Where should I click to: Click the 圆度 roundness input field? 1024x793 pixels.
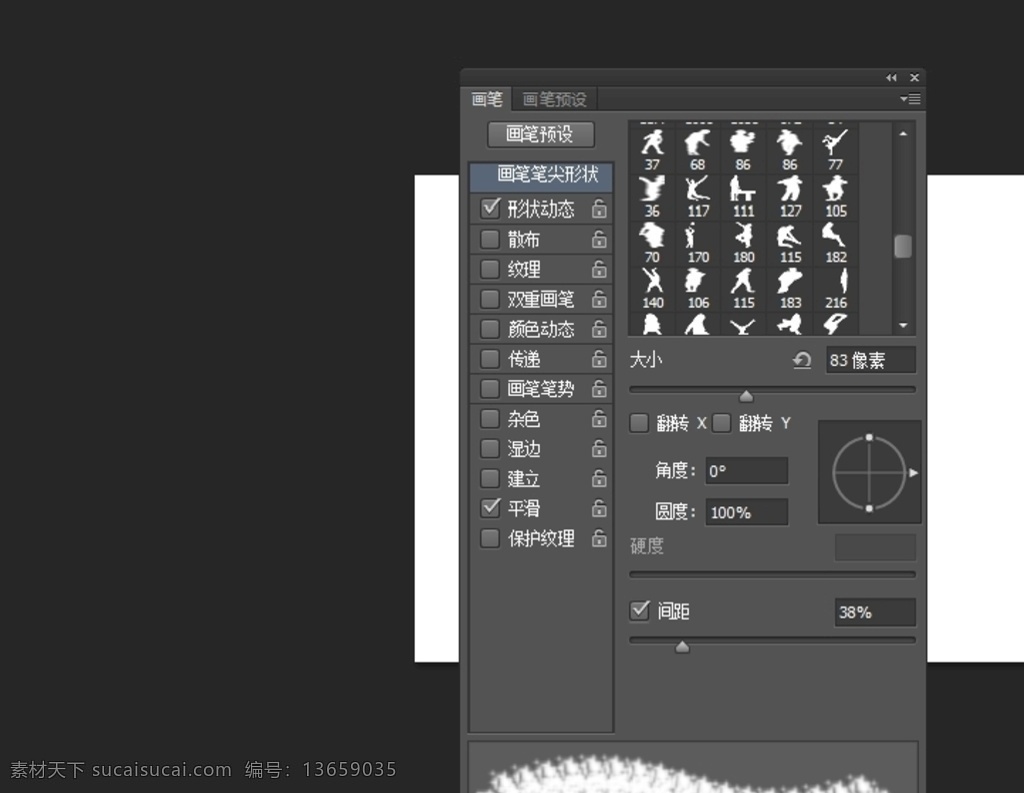point(746,512)
